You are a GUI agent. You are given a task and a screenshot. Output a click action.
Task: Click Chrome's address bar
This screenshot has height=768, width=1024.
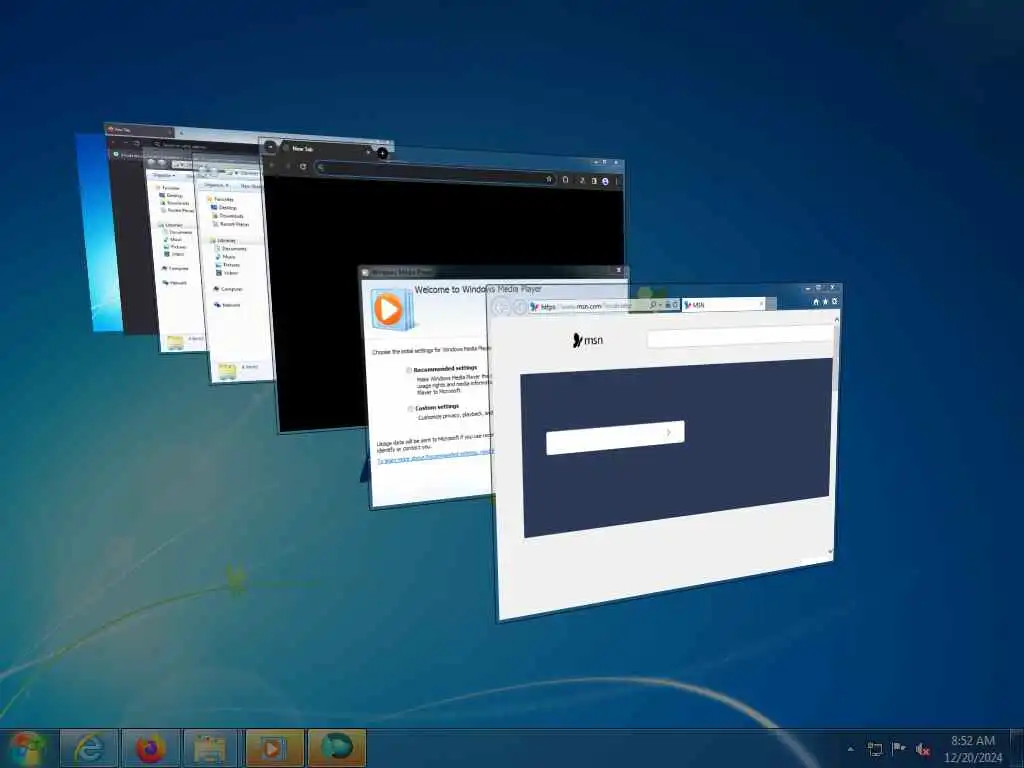(x=436, y=172)
